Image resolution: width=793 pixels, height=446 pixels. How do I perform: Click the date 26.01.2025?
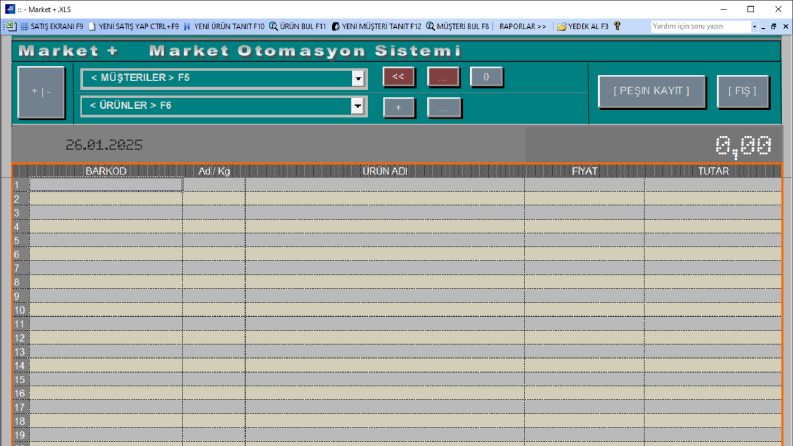pyautogui.click(x=104, y=145)
